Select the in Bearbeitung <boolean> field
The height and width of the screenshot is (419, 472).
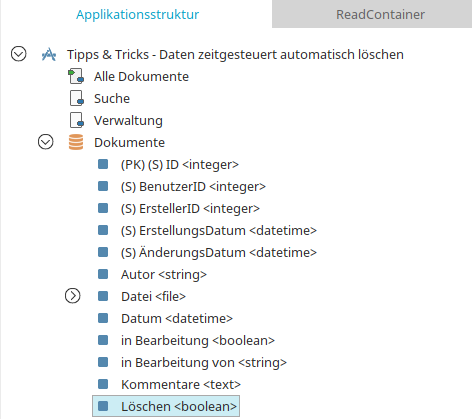tap(198, 340)
